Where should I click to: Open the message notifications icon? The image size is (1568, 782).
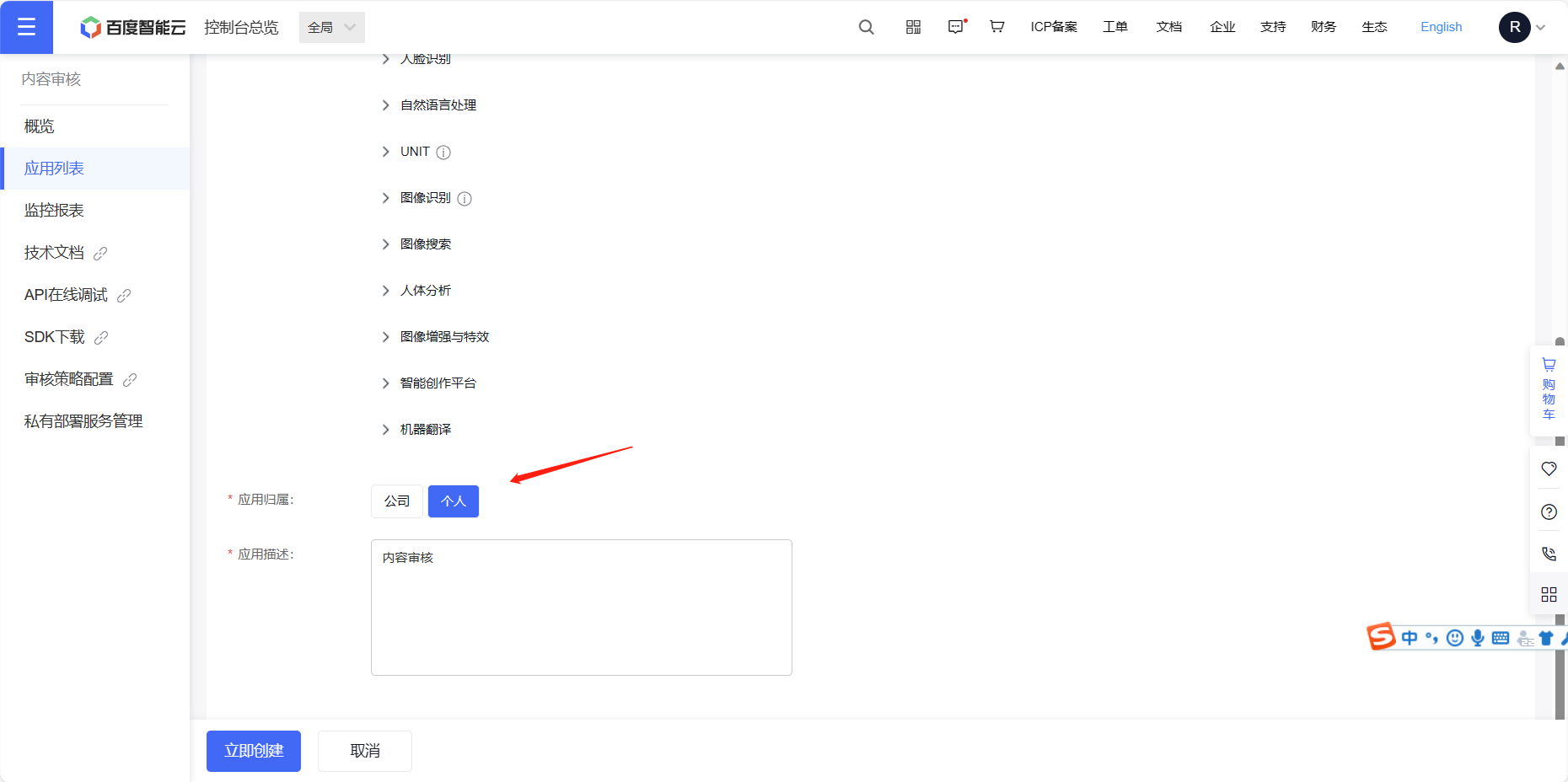pyautogui.click(x=956, y=27)
